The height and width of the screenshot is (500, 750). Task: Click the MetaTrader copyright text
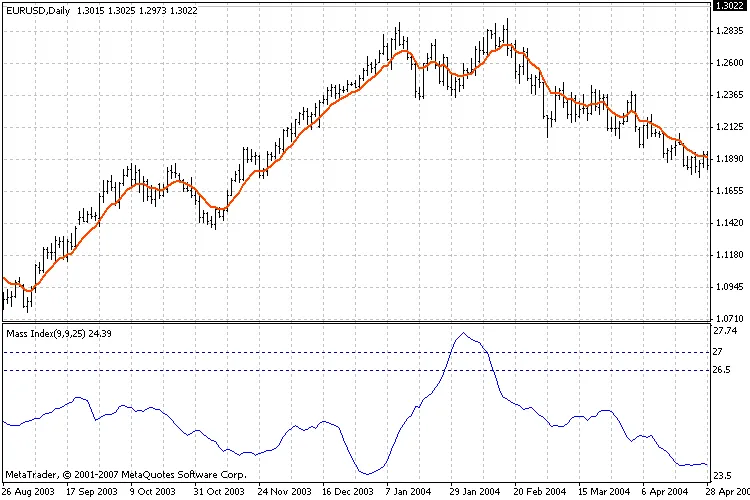(x=126, y=473)
